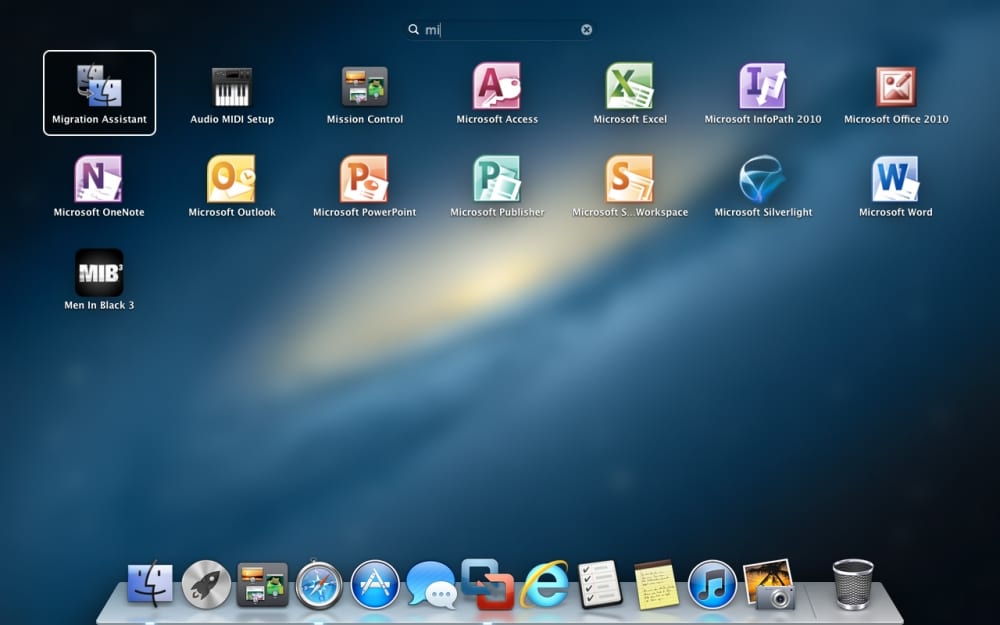Launch VMware Fusion from the Dock
The width and height of the screenshot is (1000, 625).
coord(487,584)
